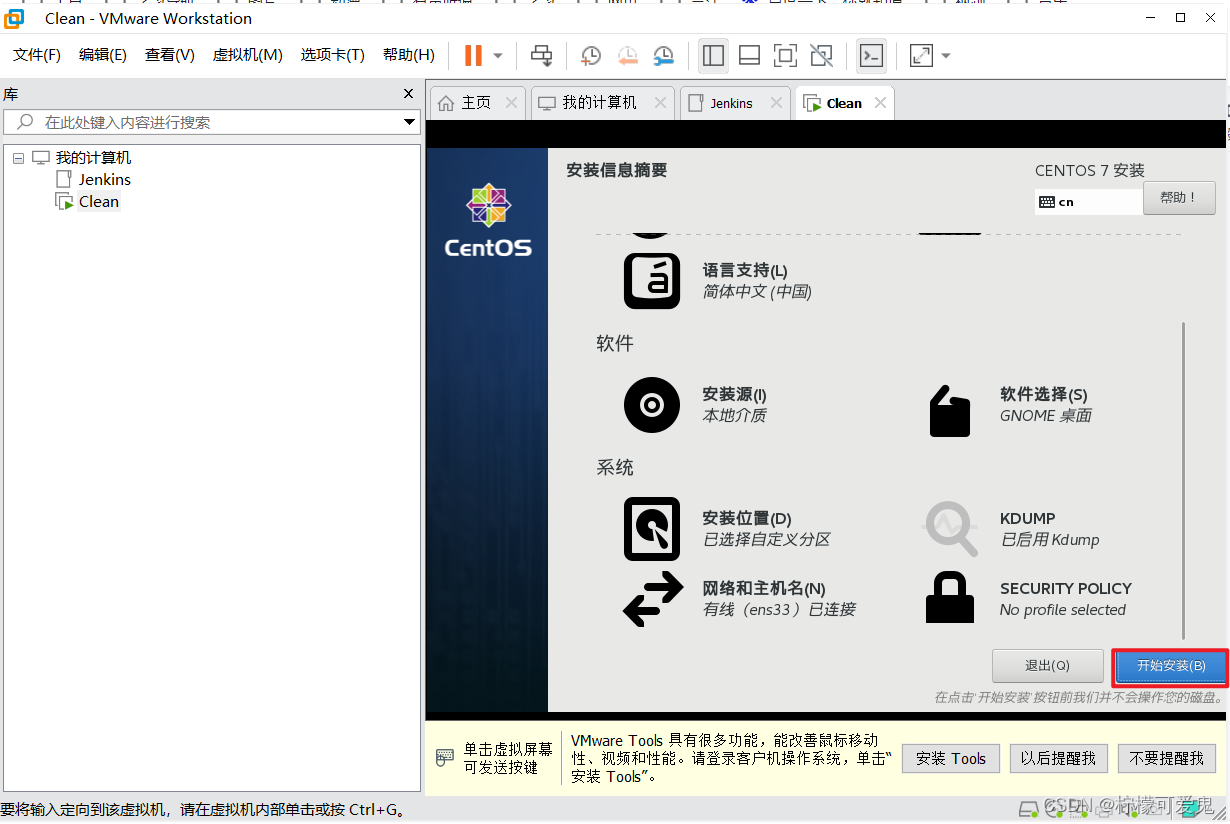The width and height of the screenshot is (1230, 824).
Task: Click the 开始安装(B) button
Action: (1171, 666)
